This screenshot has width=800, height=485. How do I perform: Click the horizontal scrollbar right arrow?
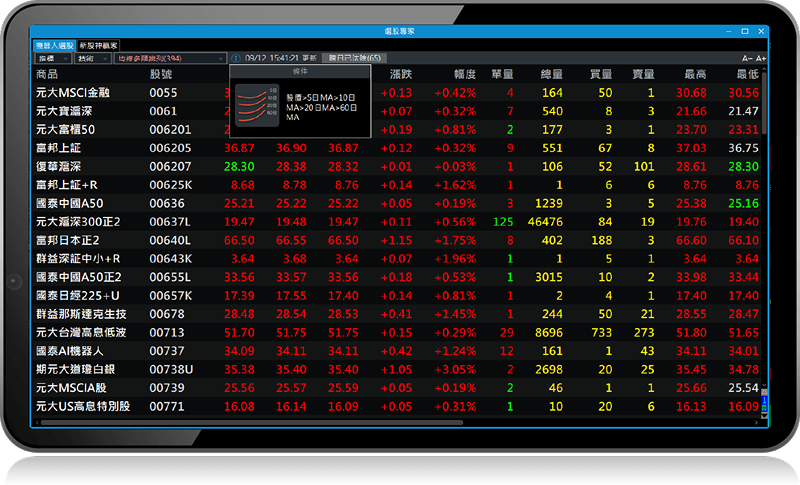point(756,422)
